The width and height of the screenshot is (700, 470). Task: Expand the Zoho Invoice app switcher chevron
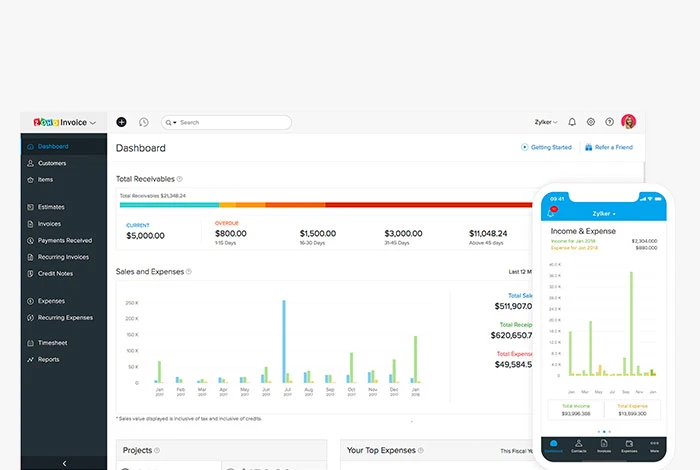click(93, 123)
